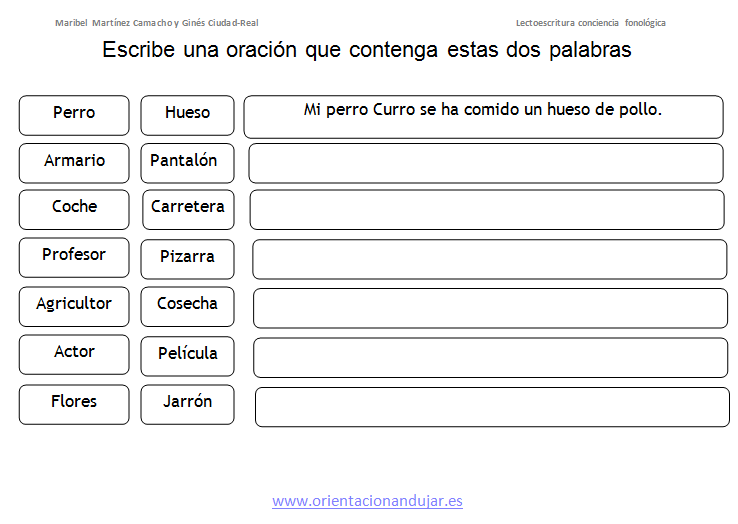Open the www.orientacionandujar.es link
This screenshot has height=524, width=738.
(x=367, y=501)
